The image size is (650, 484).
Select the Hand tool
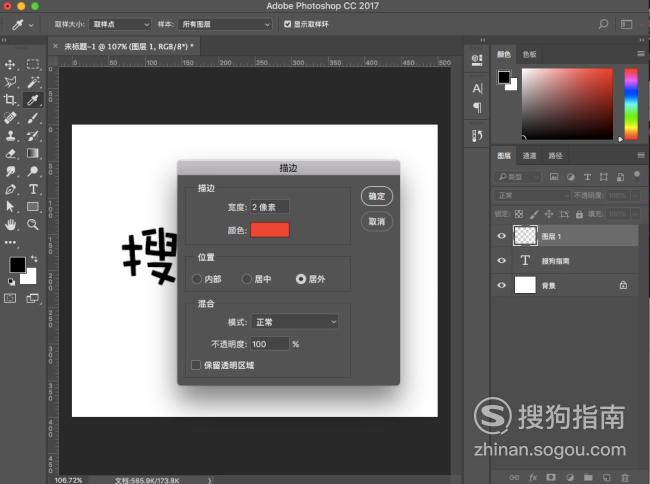(x=10, y=225)
